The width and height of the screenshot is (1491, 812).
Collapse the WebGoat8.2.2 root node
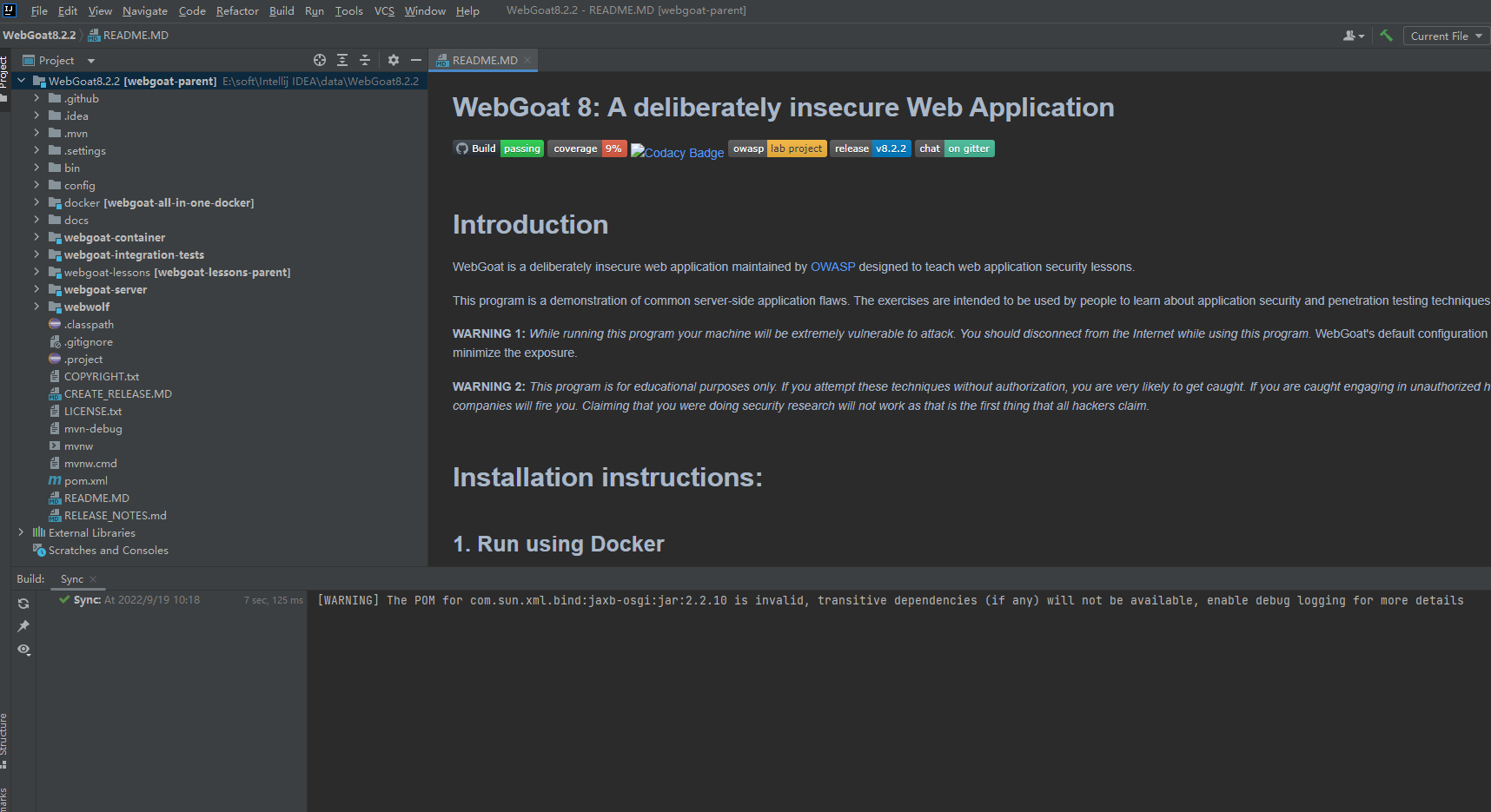(x=21, y=81)
